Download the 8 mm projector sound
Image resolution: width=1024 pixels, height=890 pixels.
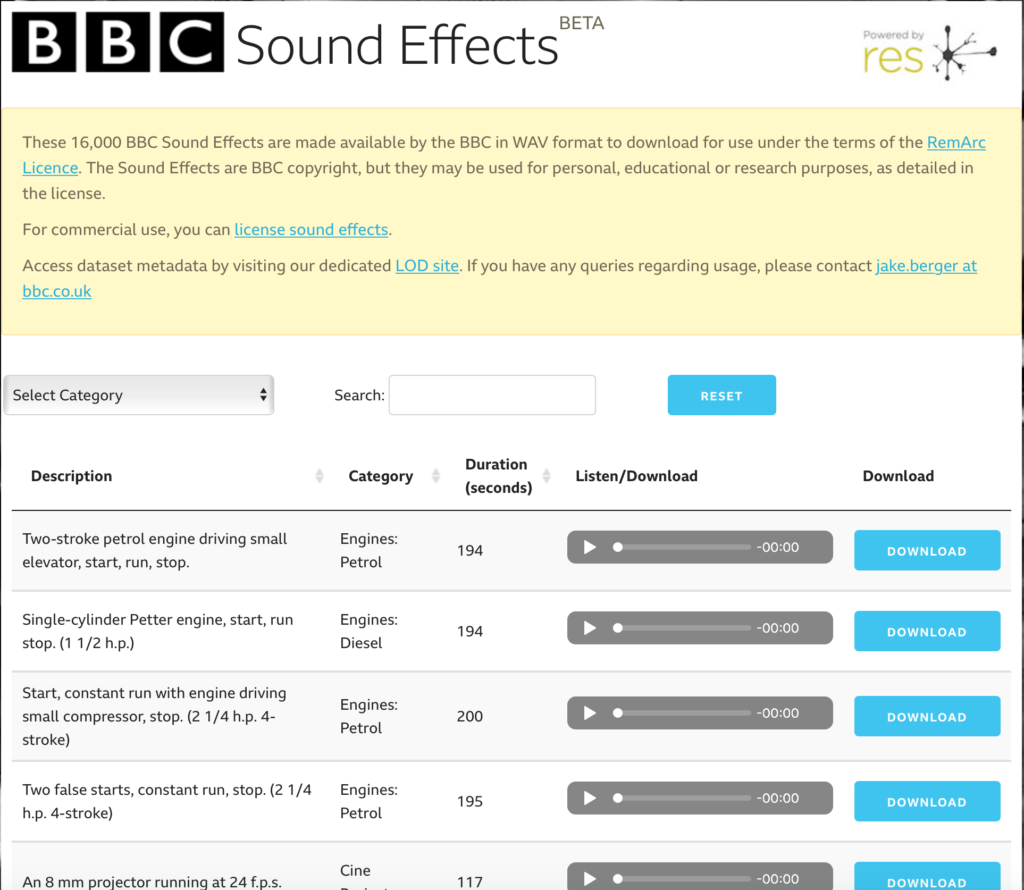[927, 876]
